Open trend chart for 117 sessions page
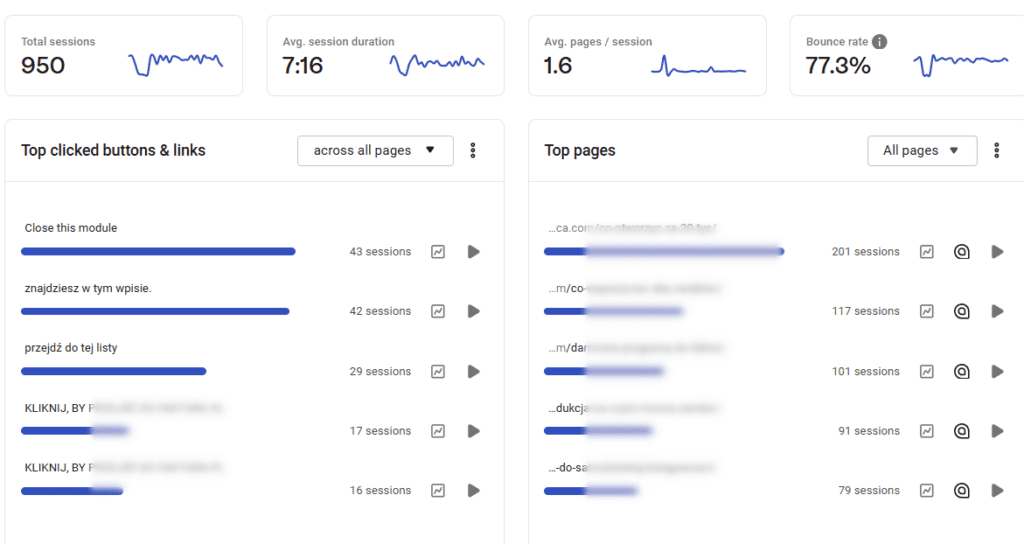Viewport: 1024px width, 544px height. [927, 312]
